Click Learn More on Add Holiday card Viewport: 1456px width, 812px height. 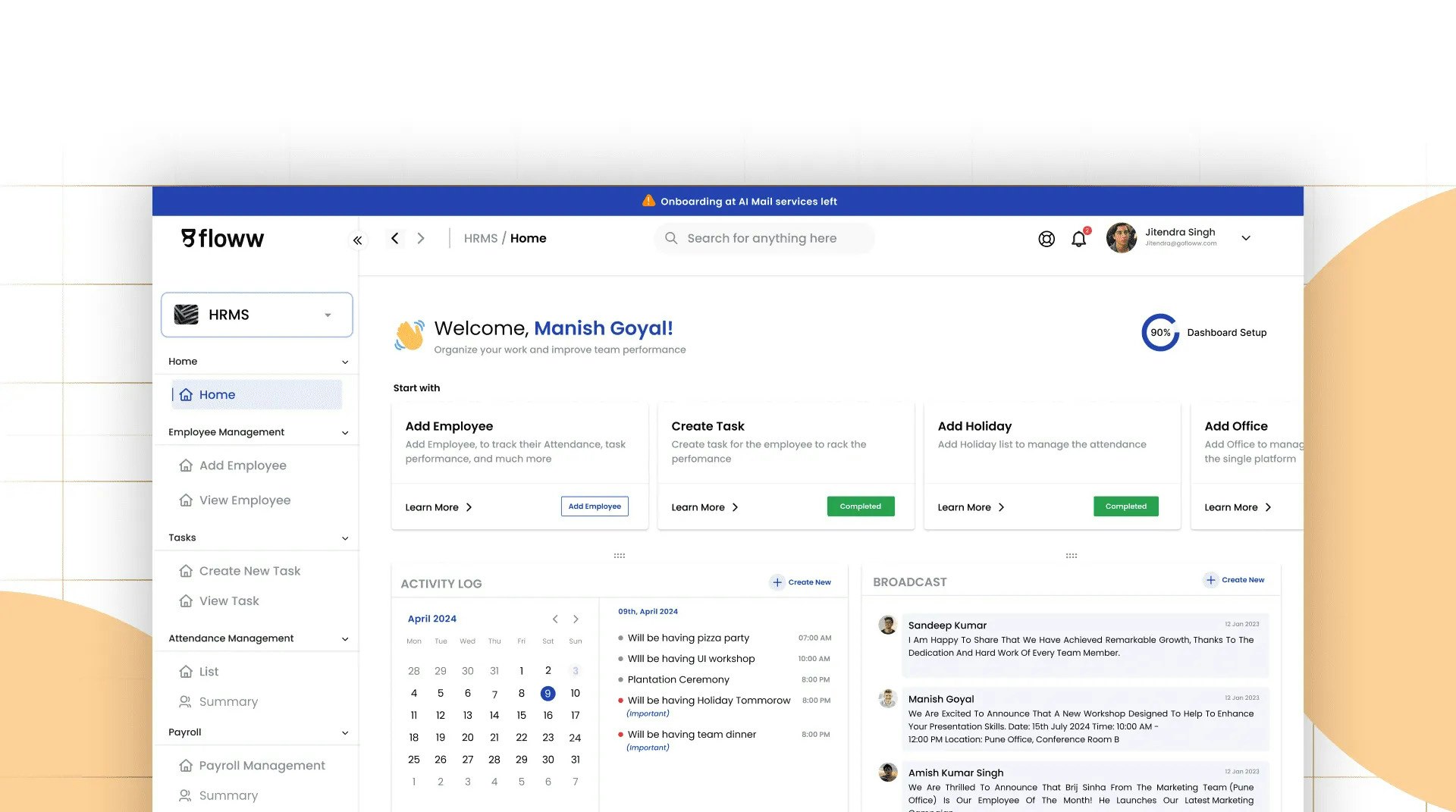(971, 507)
